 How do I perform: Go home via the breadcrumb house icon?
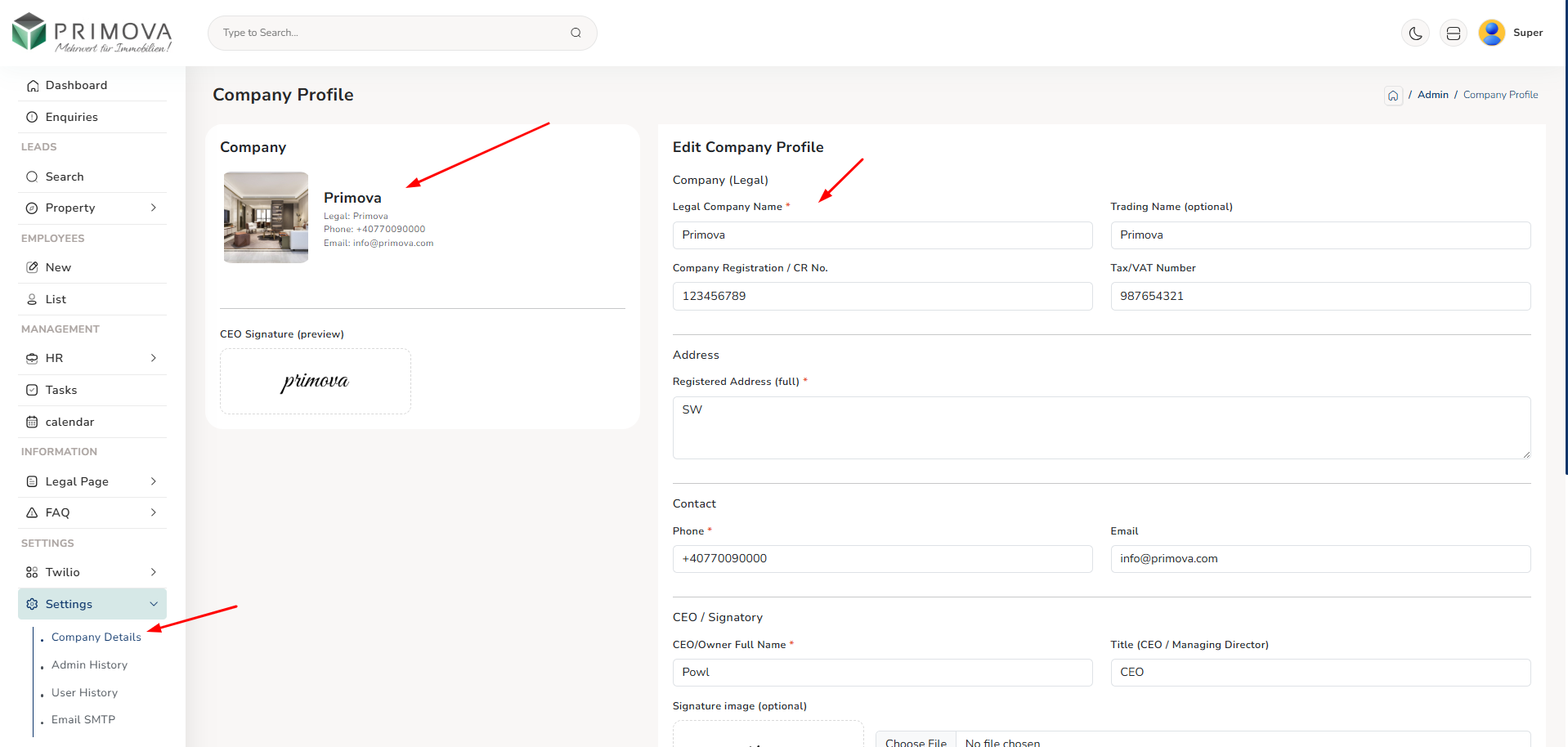(1393, 96)
